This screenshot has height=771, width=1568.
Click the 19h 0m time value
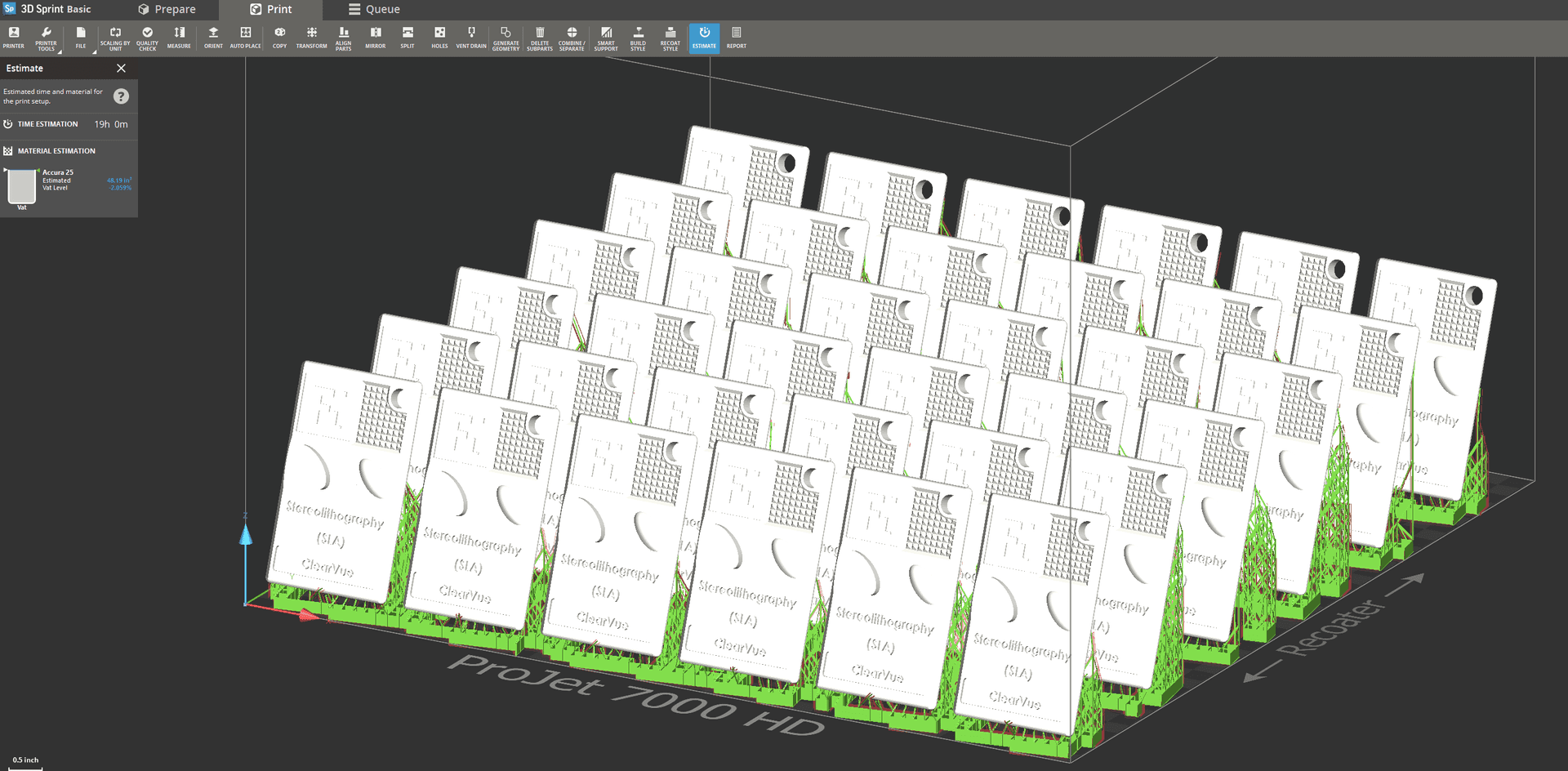111,124
